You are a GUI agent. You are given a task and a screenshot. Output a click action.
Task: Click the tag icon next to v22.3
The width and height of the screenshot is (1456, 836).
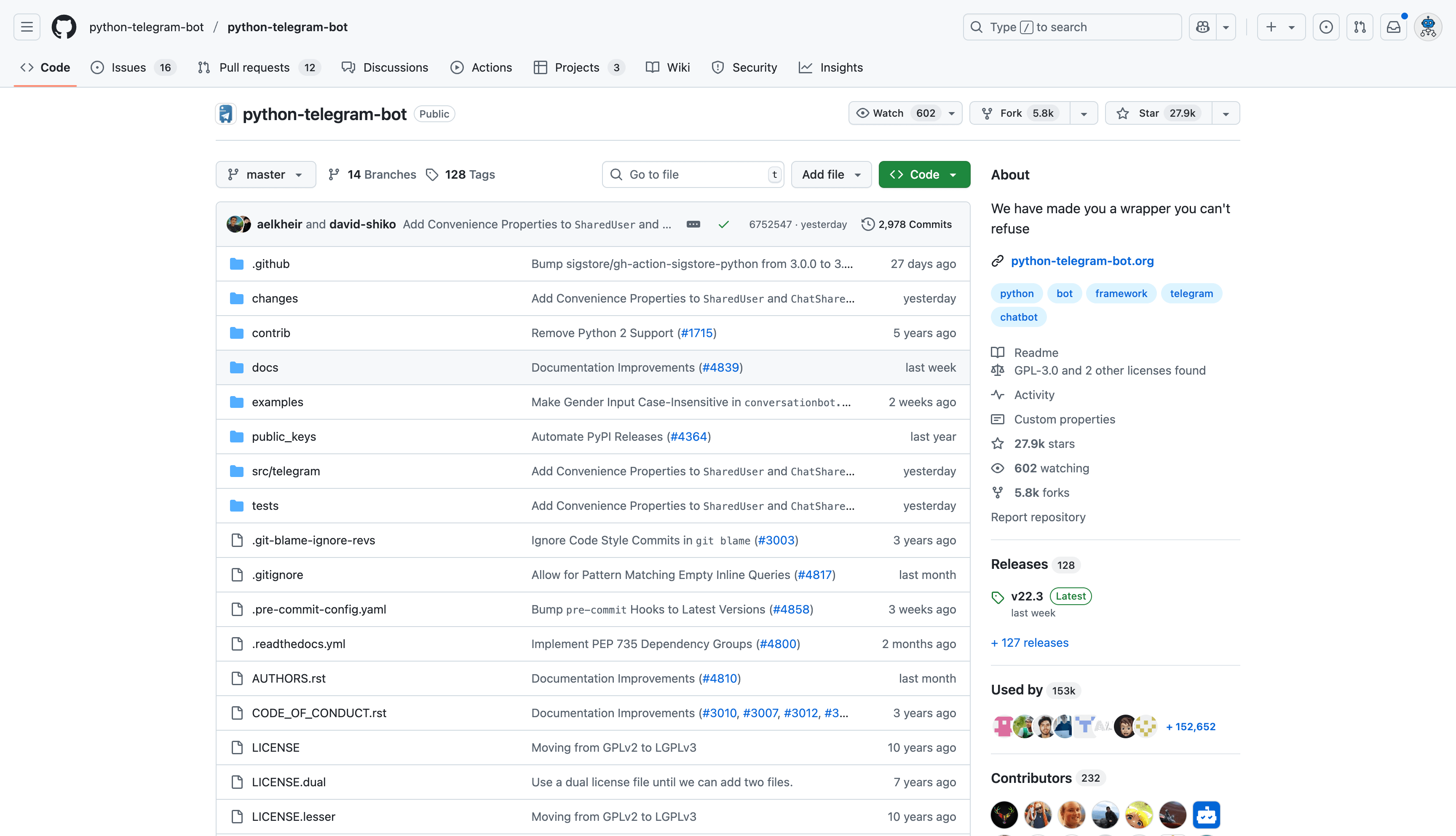[x=998, y=597]
